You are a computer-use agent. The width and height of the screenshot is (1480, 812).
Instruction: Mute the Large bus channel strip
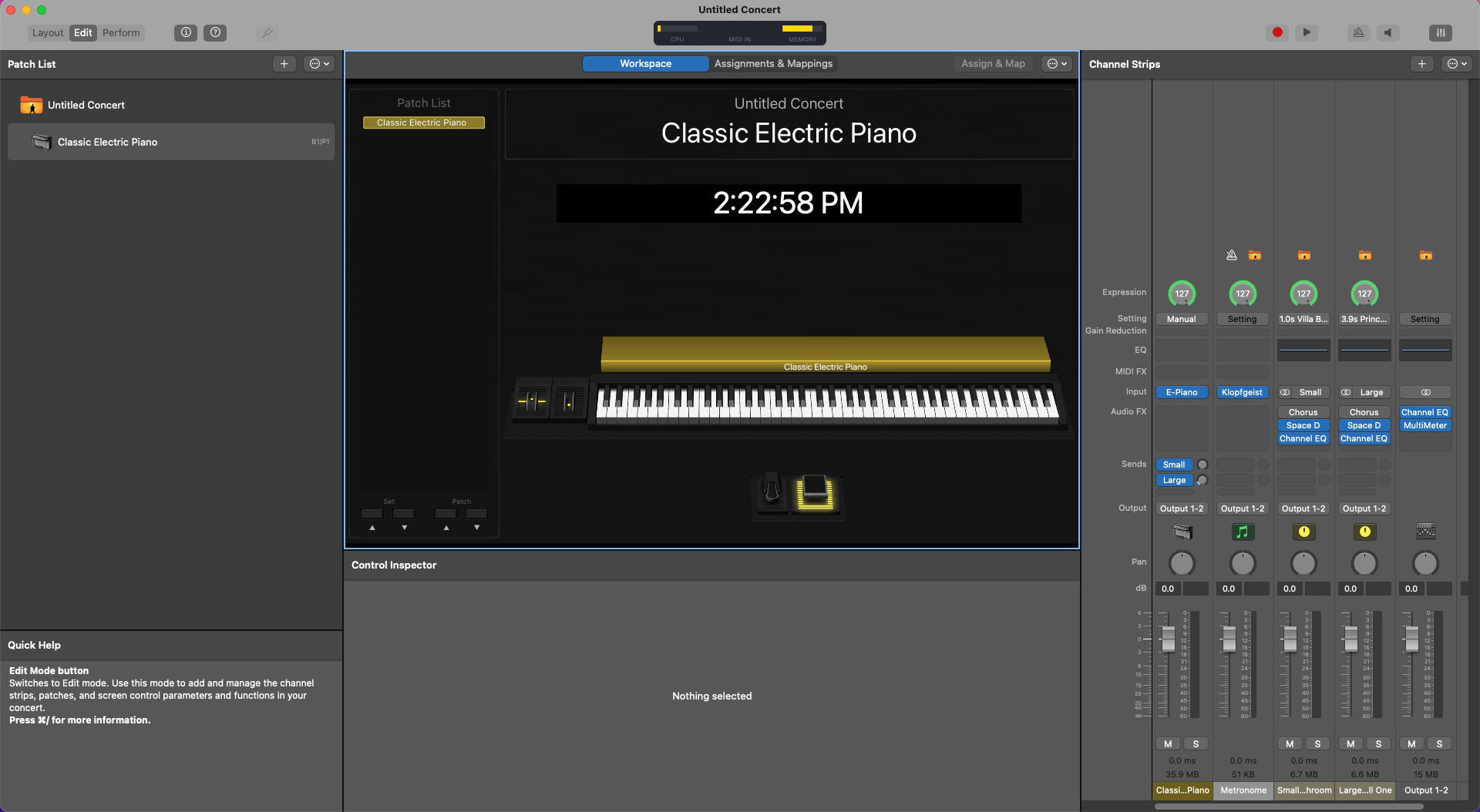point(1350,743)
